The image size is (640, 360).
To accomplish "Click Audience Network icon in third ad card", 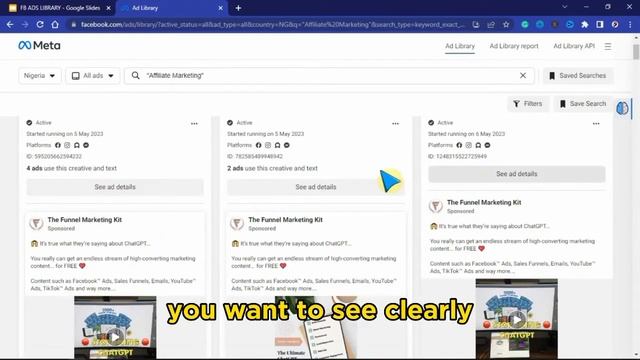I will 478,145.
